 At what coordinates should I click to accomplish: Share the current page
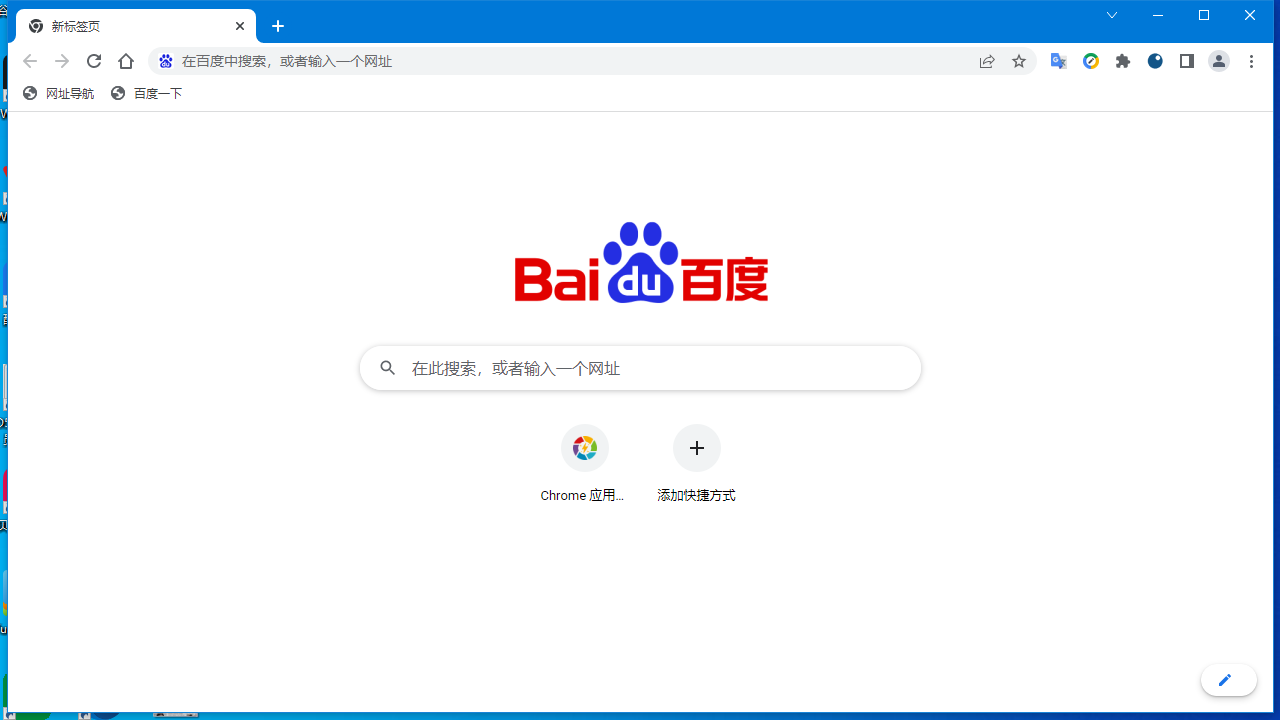[987, 61]
